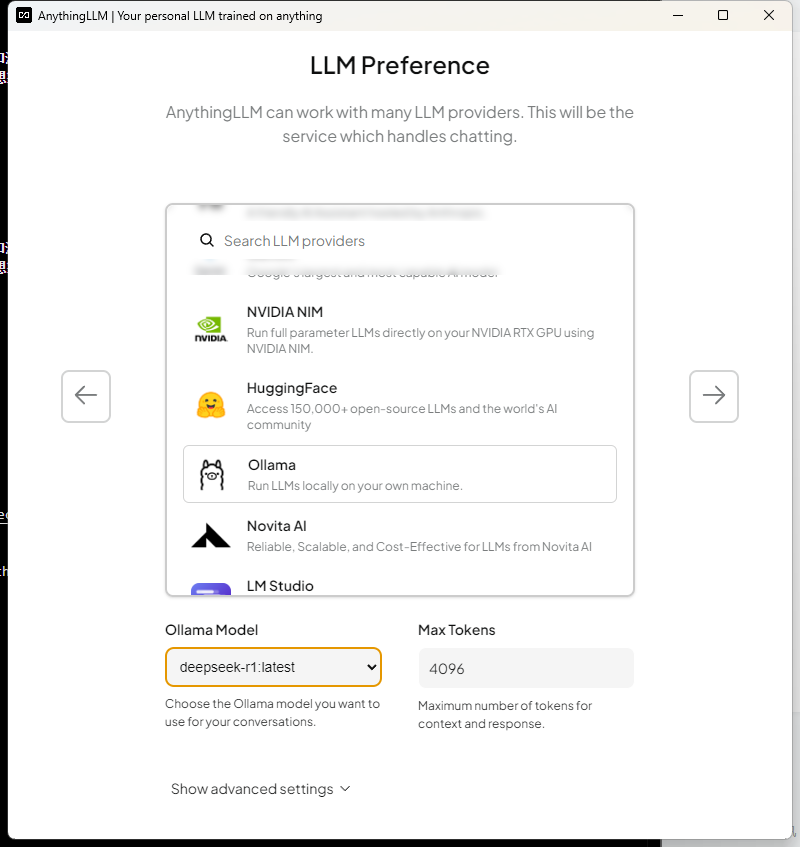The width and height of the screenshot is (800, 847).
Task: Click the AnythingLLM app icon in title bar
Action: pyautogui.click(x=24, y=15)
